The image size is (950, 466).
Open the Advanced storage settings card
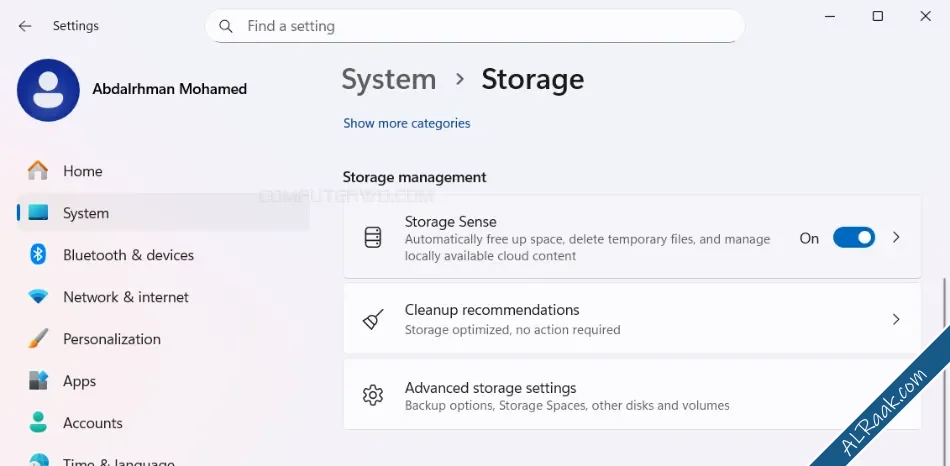pyautogui.click(x=632, y=395)
